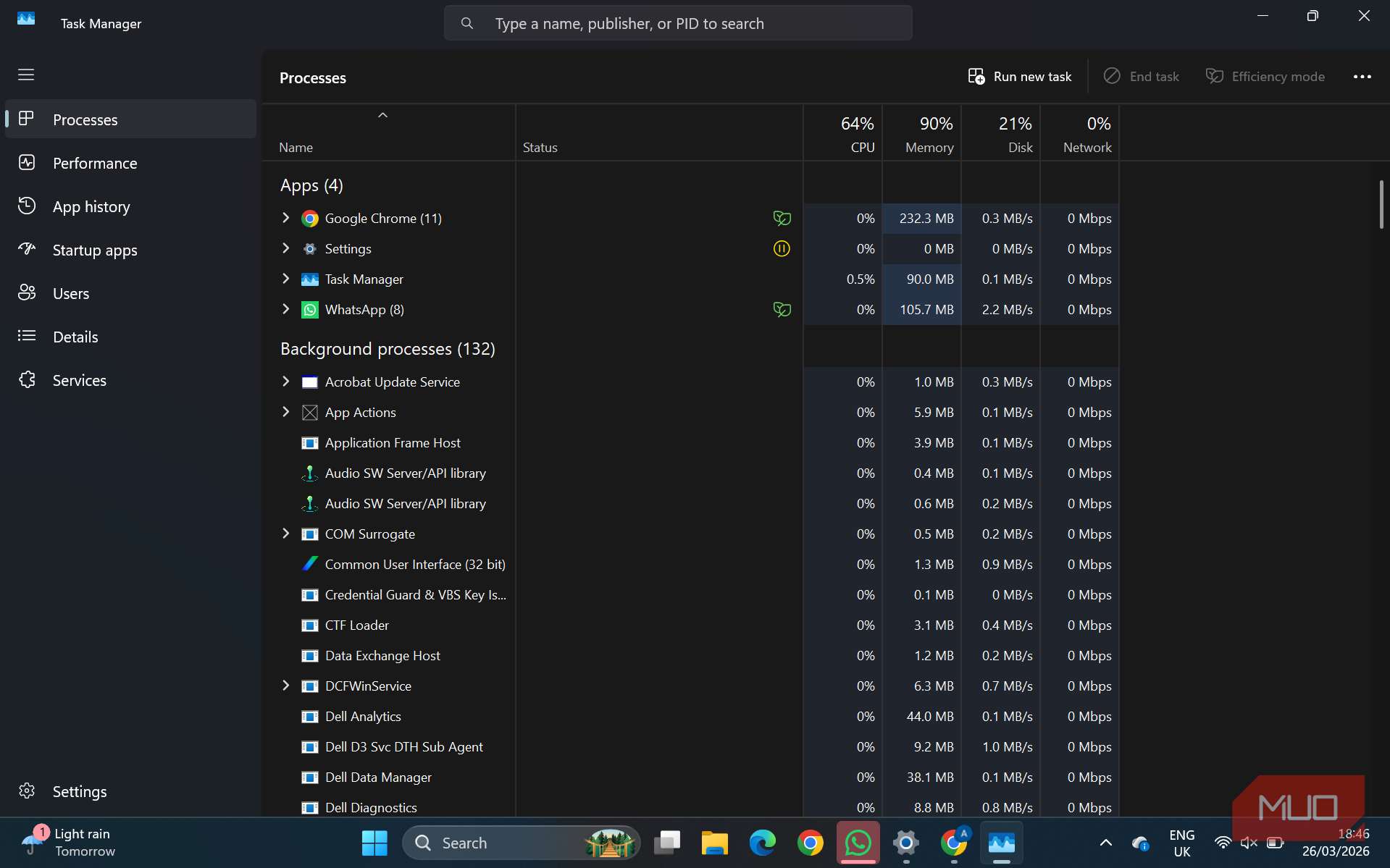Screen dimensions: 1390x868
Task: Open the hamburger navigation menu
Action: 26,75
